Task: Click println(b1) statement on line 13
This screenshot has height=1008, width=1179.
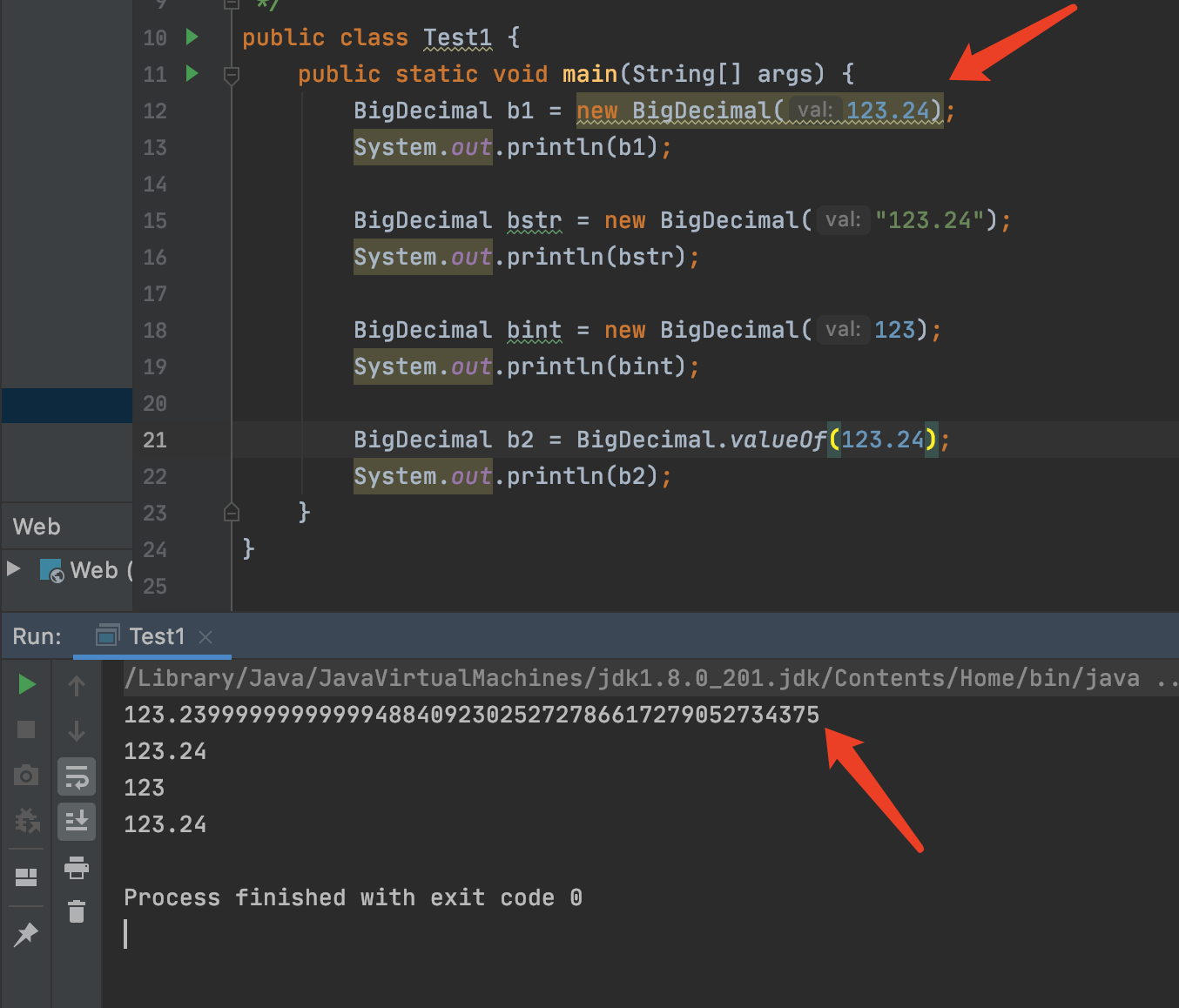Action: [x=513, y=147]
